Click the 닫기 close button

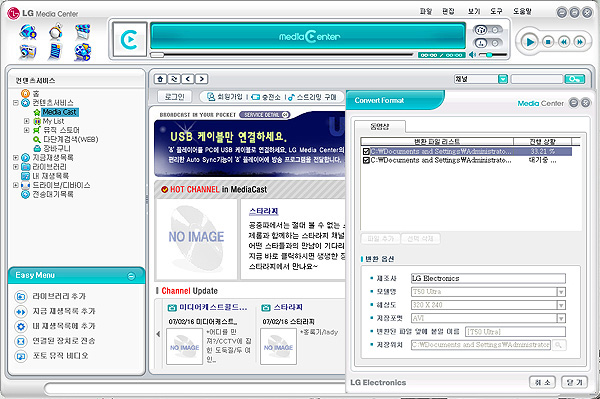[574, 382]
